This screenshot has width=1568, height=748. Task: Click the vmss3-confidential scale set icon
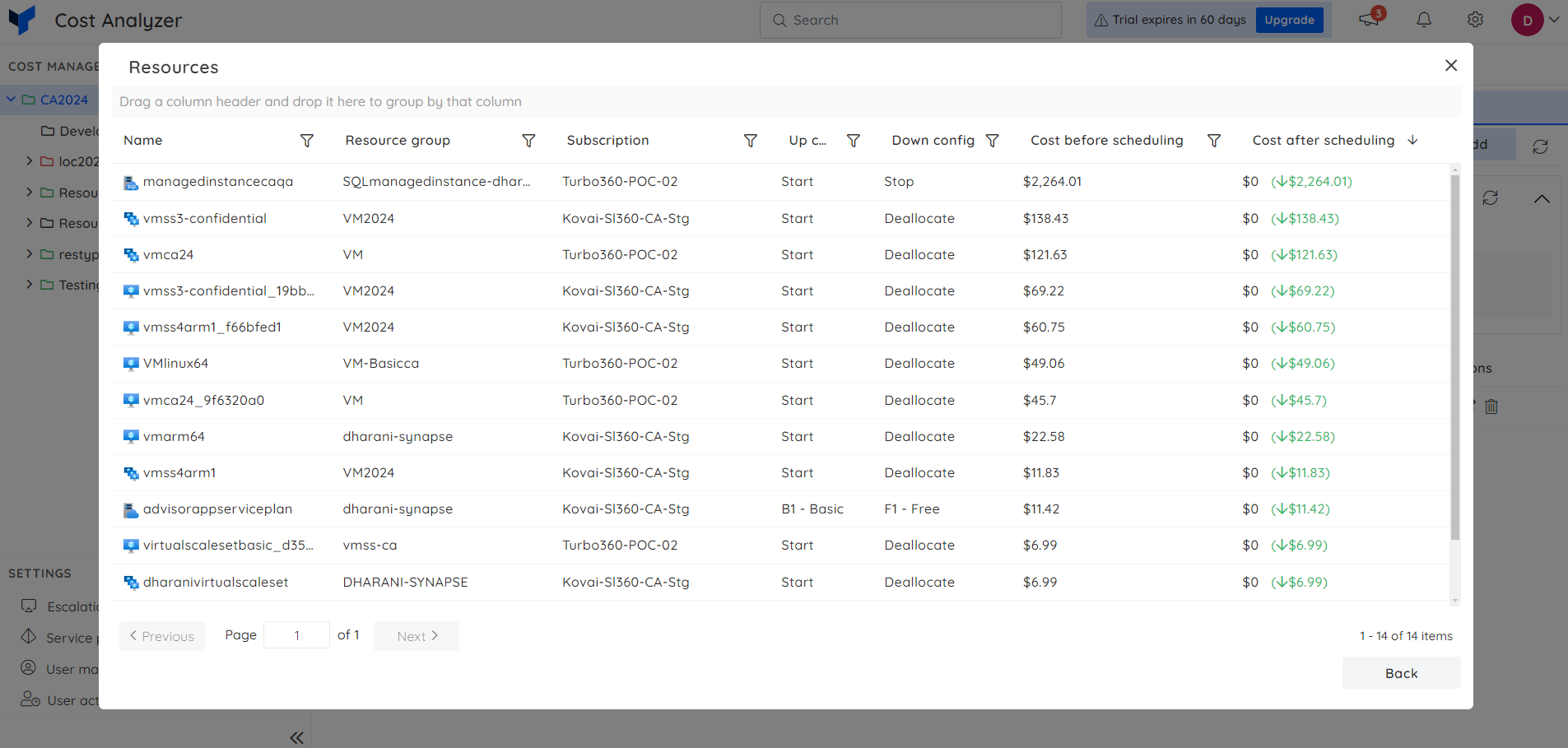pyautogui.click(x=131, y=219)
